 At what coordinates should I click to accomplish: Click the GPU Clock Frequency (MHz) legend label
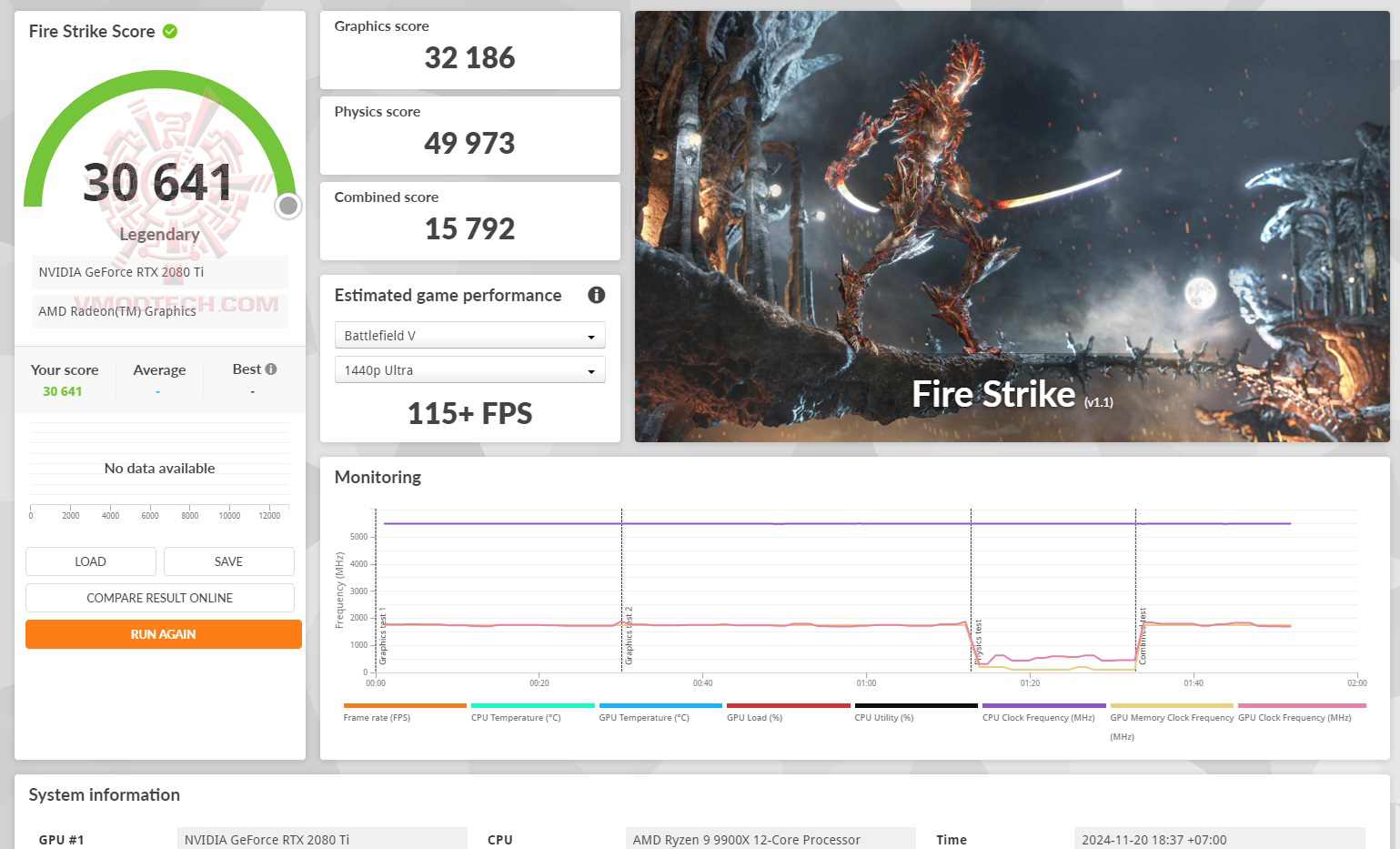[x=1294, y=718]
